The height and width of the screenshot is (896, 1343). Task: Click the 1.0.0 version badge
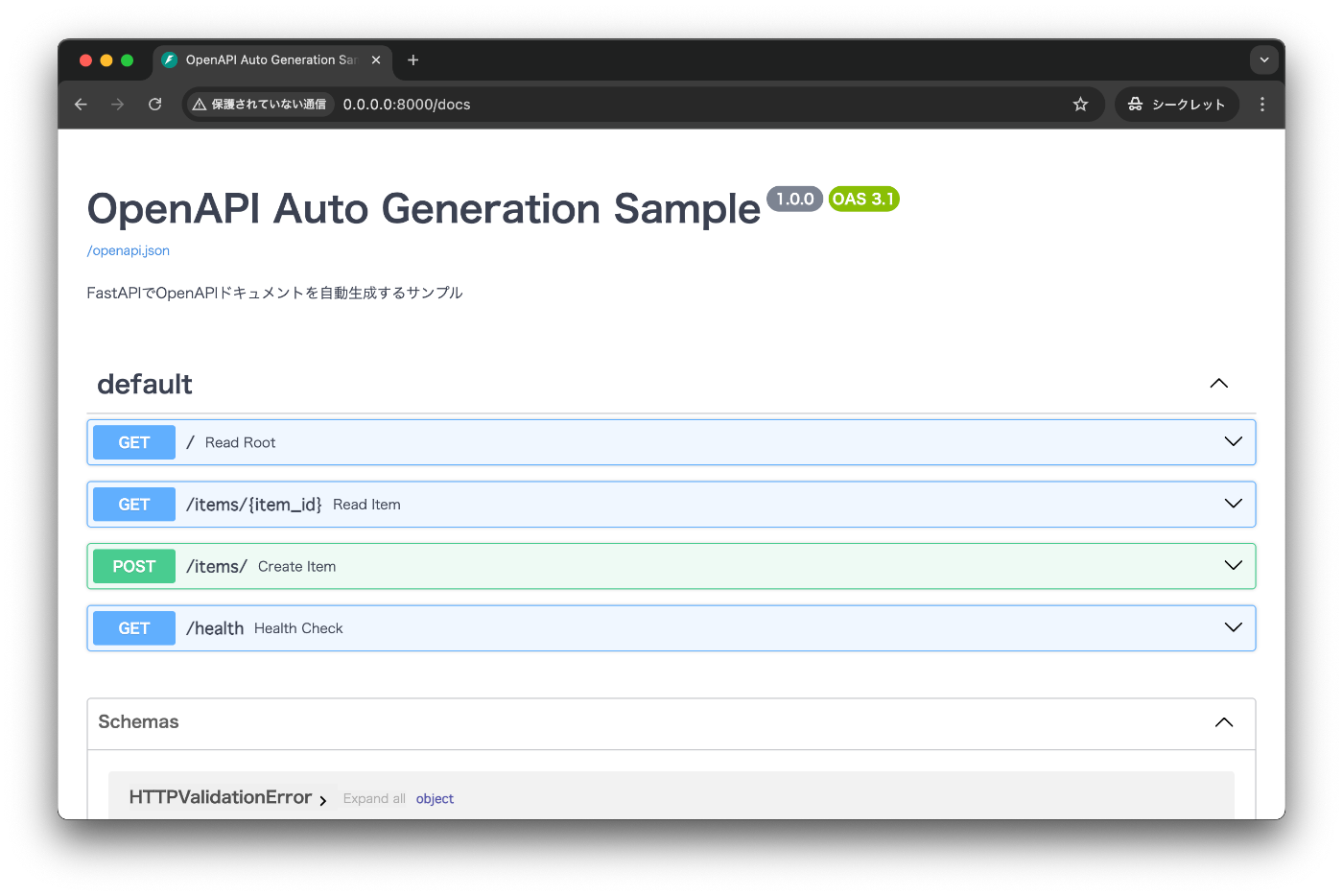point(794,199)
